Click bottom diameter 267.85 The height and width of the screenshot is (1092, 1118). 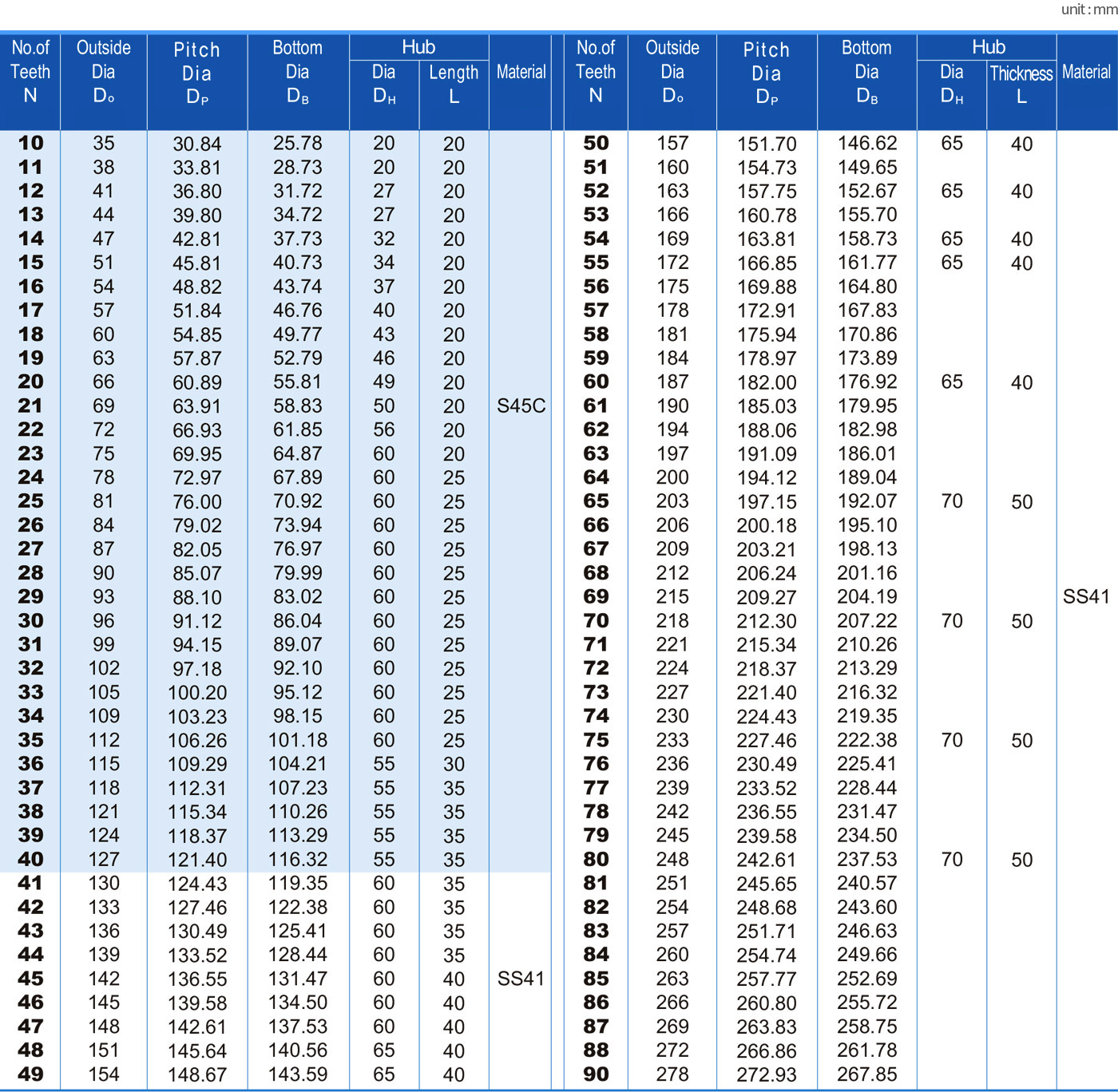pos(867,1074)
